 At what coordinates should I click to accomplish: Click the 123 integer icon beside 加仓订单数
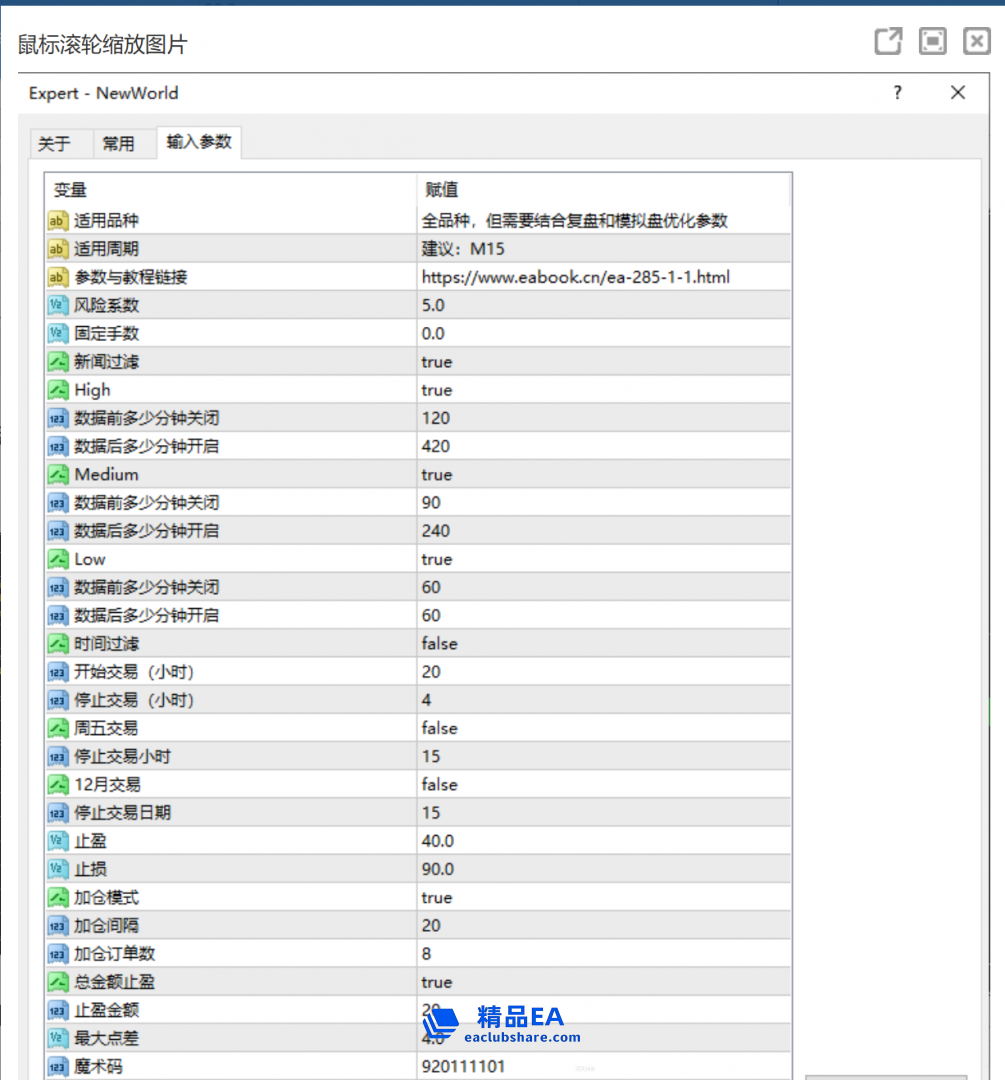click(57, 953)
